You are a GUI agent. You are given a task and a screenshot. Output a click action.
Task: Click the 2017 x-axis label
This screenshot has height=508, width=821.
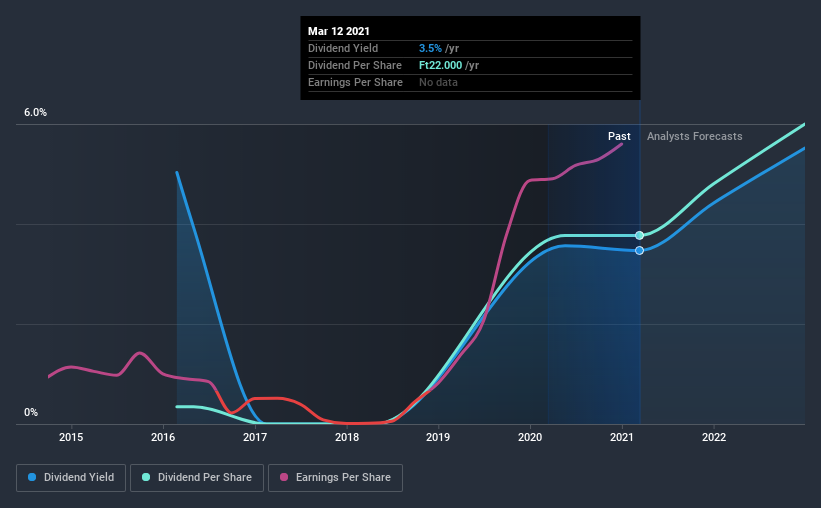255,437
